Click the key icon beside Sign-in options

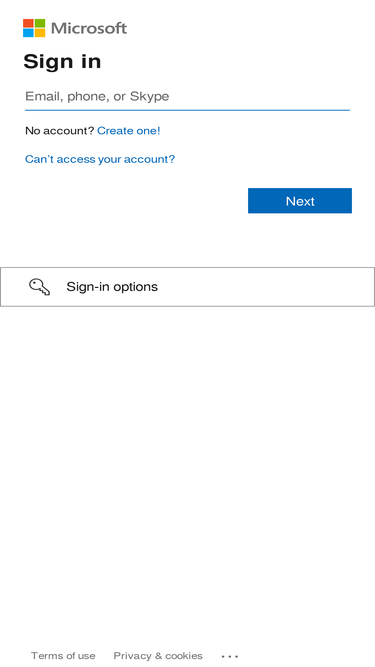pos(40,287)
